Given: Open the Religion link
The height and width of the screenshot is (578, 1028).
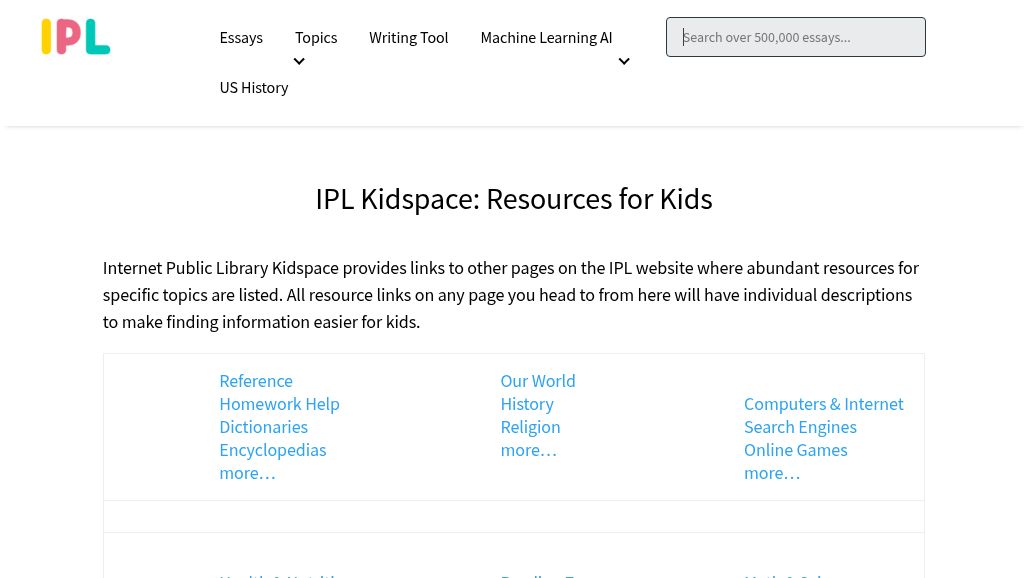Looking at the screenshot, I should point(530,427).
